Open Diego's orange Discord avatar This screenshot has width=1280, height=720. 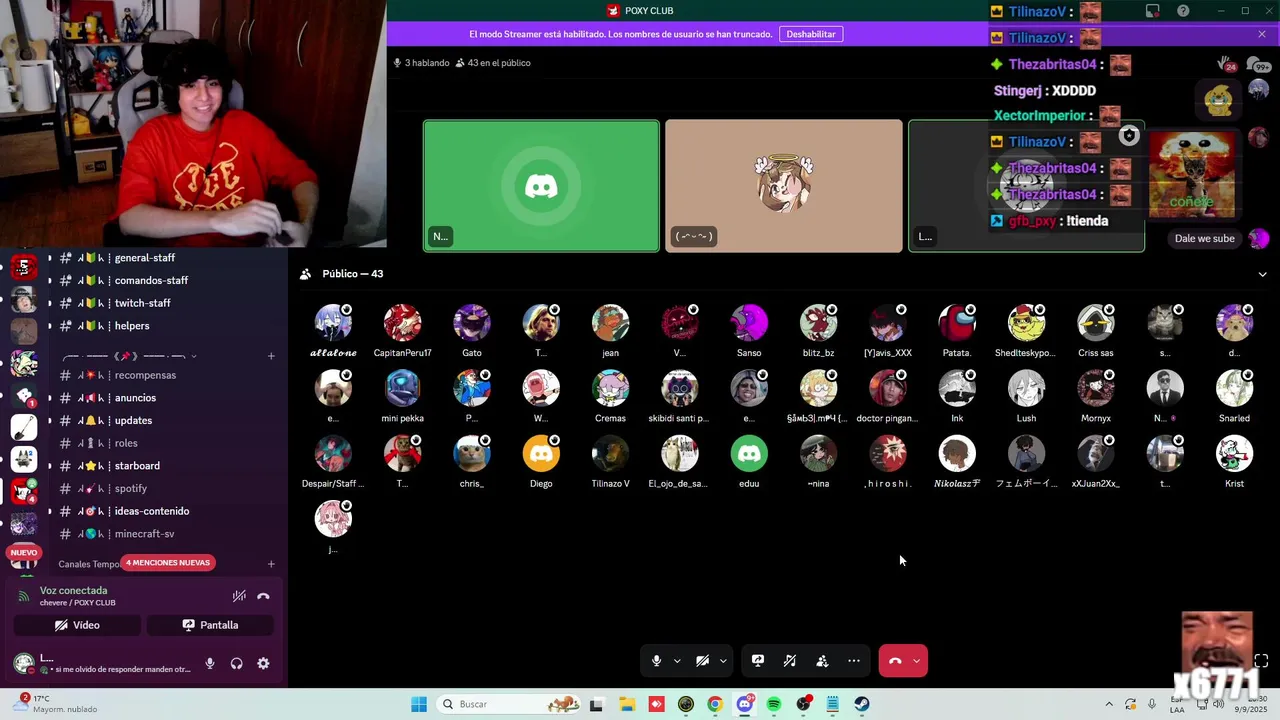[541, 454]
